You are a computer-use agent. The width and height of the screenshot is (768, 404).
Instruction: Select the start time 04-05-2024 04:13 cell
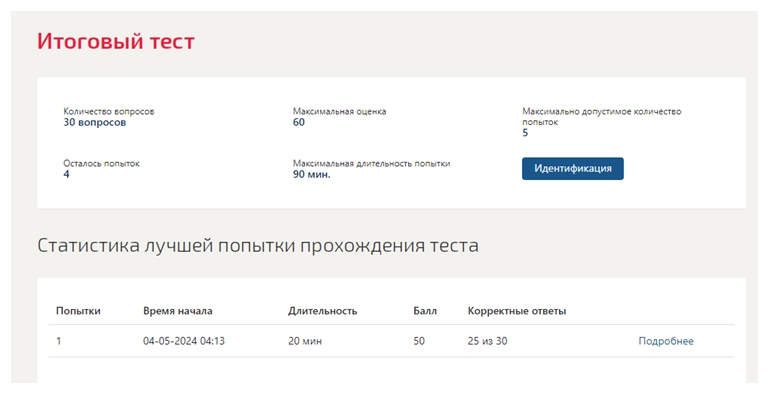click(184, 341)
